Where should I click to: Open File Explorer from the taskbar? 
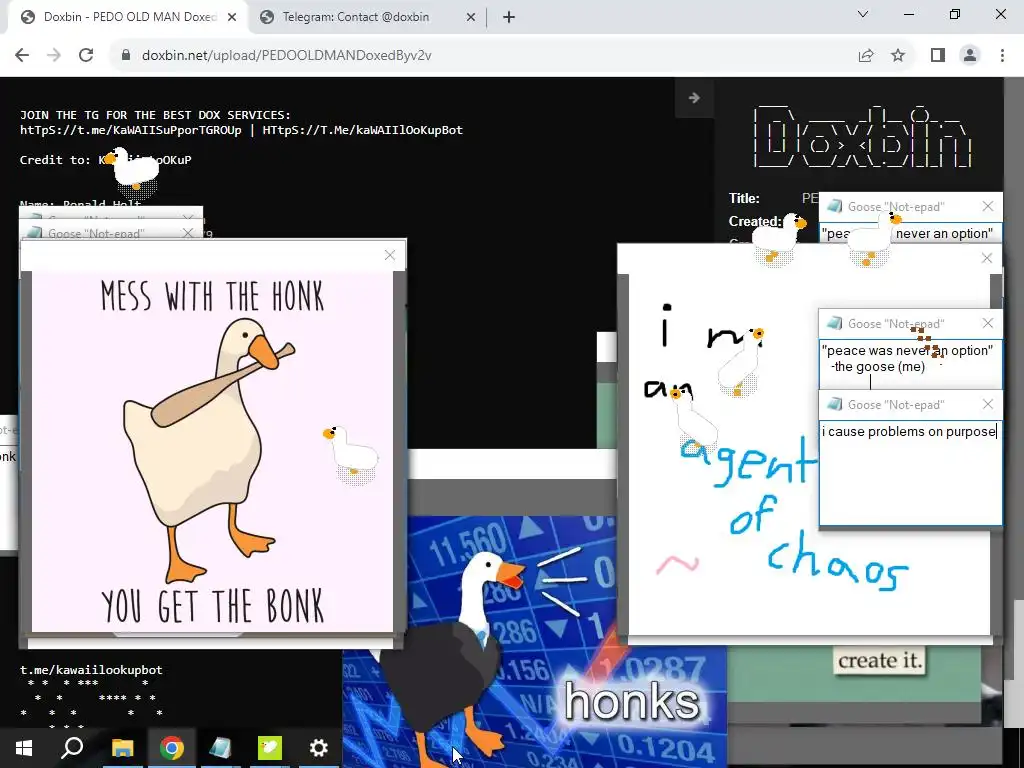click(x=122, y=748)
